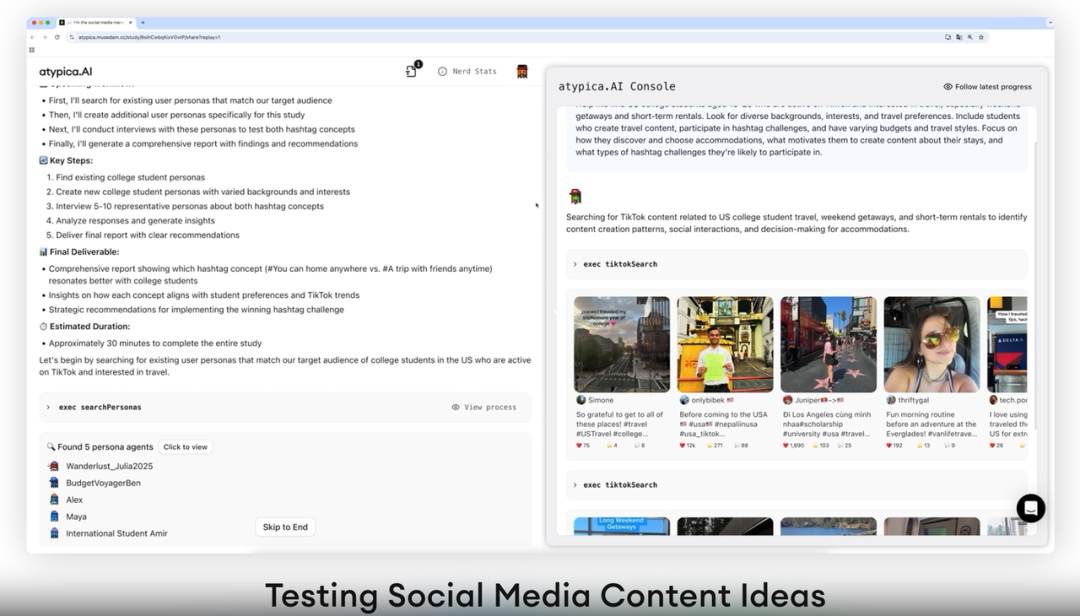The image size is (1080, 616).
Task: Click the BudgetVoyagerBen persona avatar icon
Action: tap(54, 483)
